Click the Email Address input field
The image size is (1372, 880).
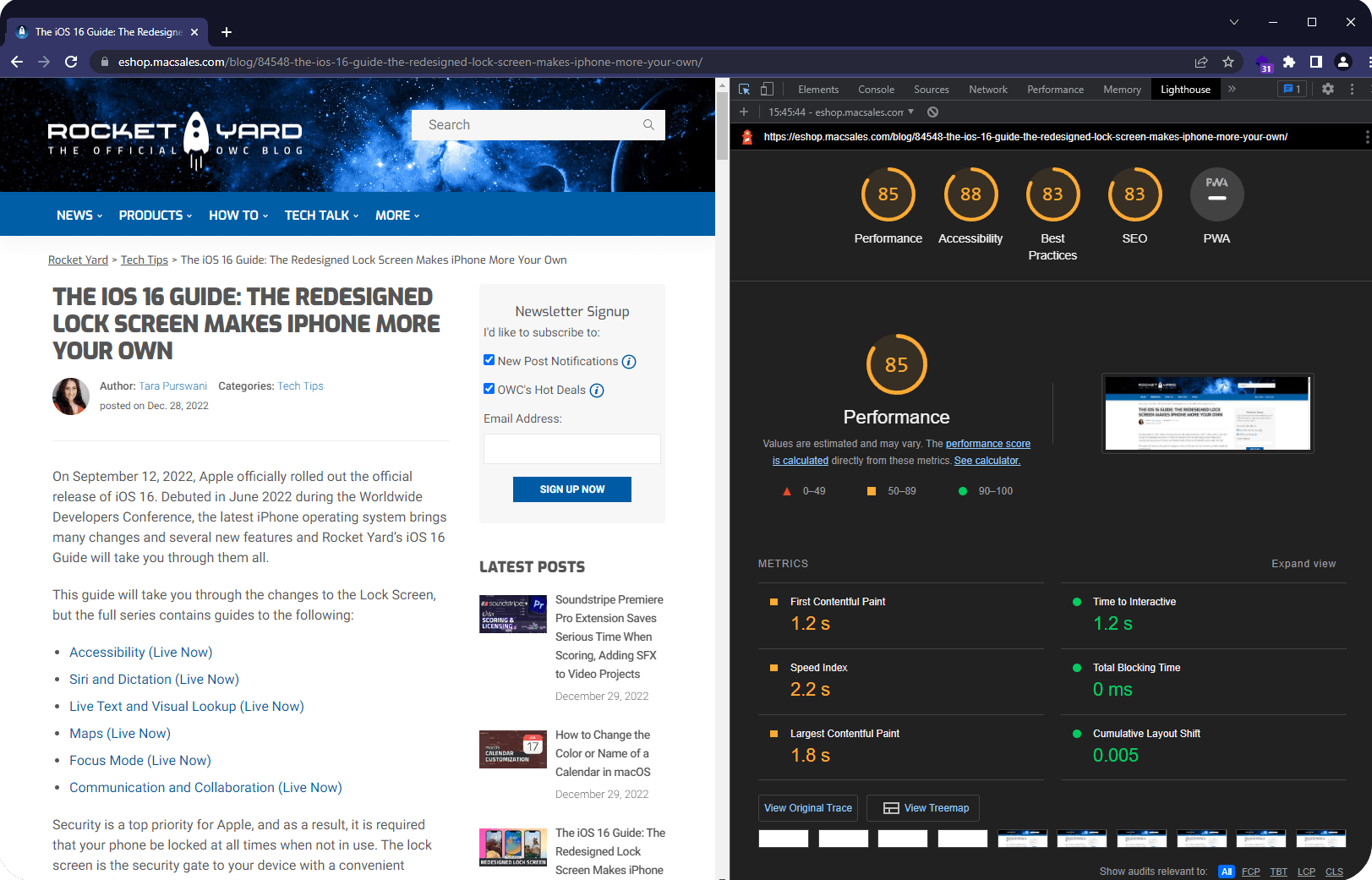(x=572, y=449)
